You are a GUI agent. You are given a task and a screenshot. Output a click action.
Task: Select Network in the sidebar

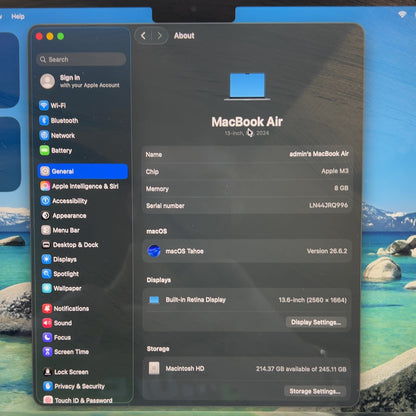pyautogui.click(x=57, y=135)
